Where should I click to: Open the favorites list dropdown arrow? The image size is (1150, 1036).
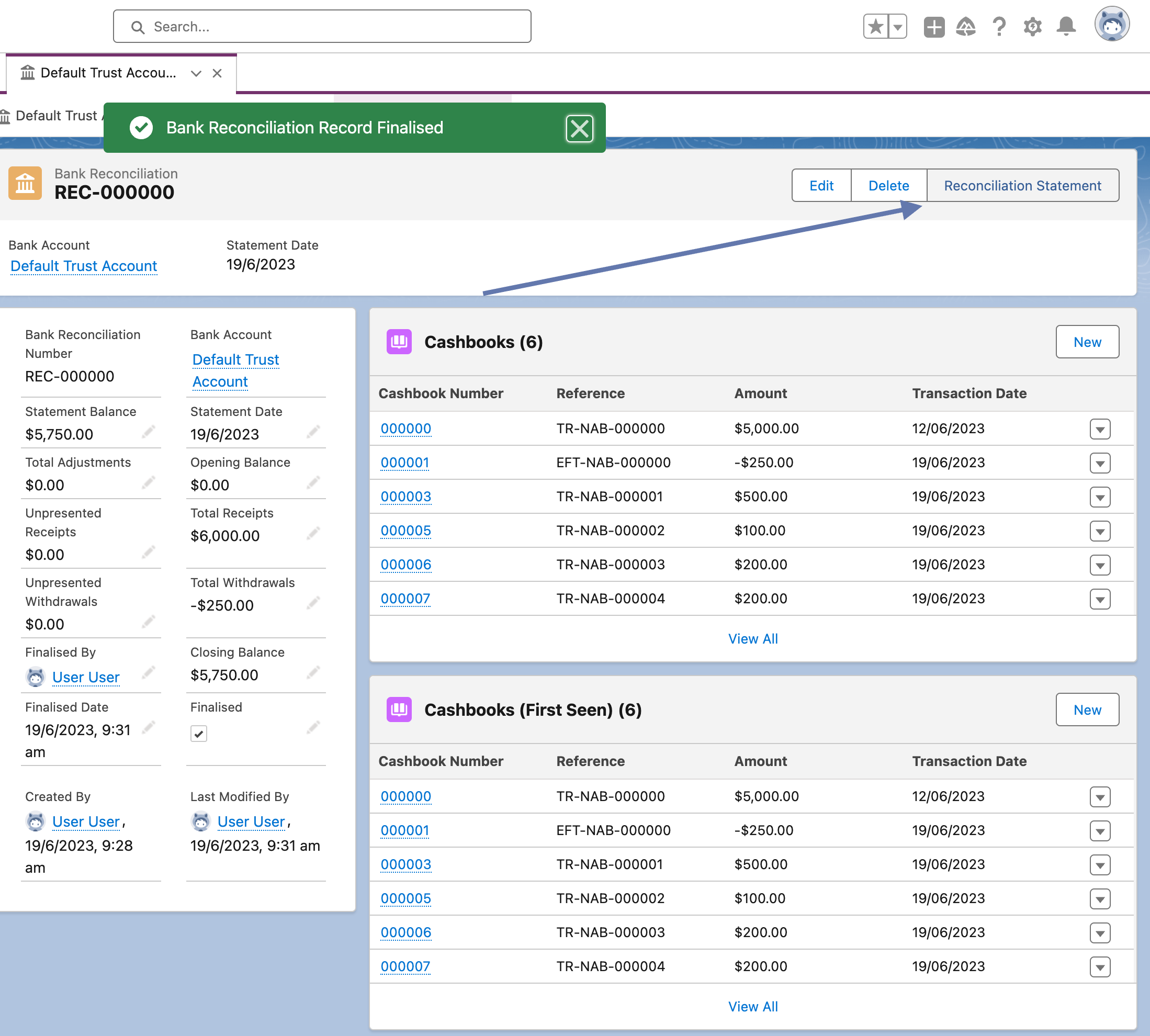pos(898,26)
